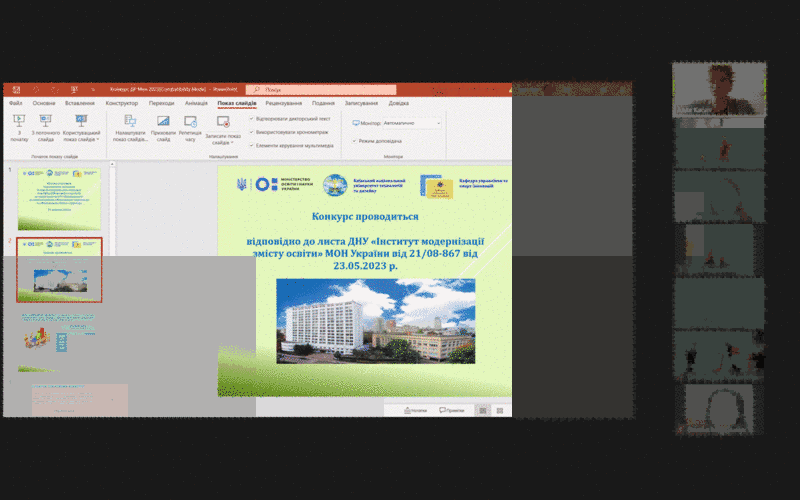Screen dimensions: 800x500
Task: Open the Монітор dropdown set to Автоматично
Action: (x=411, y=123)
